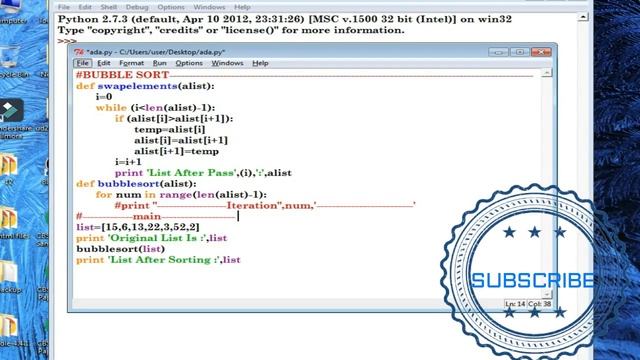Click Python Shell scrollbar up arrow
The height and width of the screenshot is (360, 640).
tap(583, 17)
